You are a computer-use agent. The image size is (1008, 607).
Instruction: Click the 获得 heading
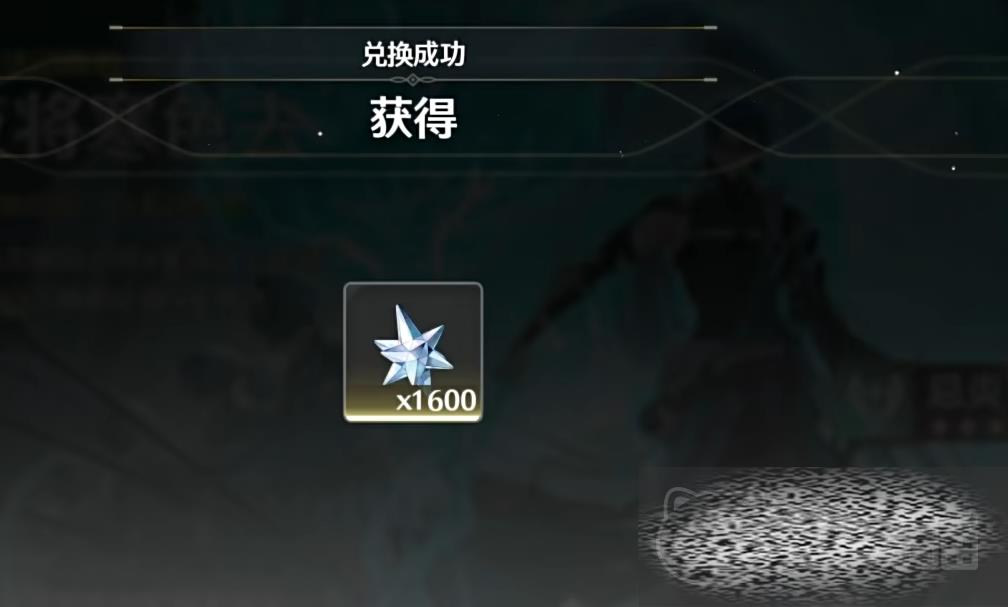[x=413, y=118]
